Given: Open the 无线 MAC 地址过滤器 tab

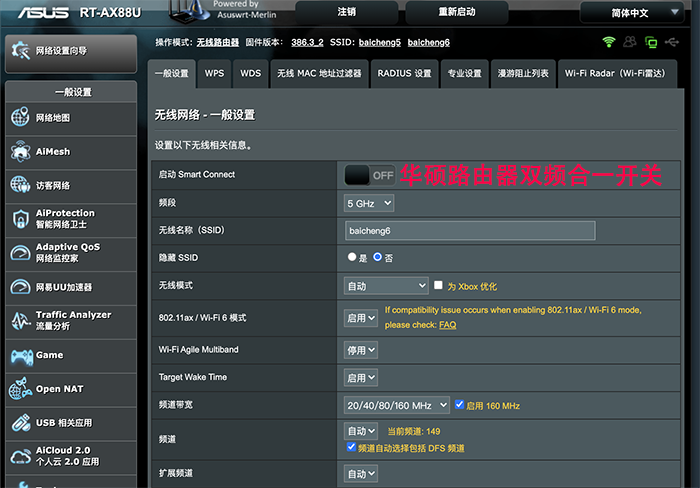Looking at the screenshot, I should click(x=319, y=74).
